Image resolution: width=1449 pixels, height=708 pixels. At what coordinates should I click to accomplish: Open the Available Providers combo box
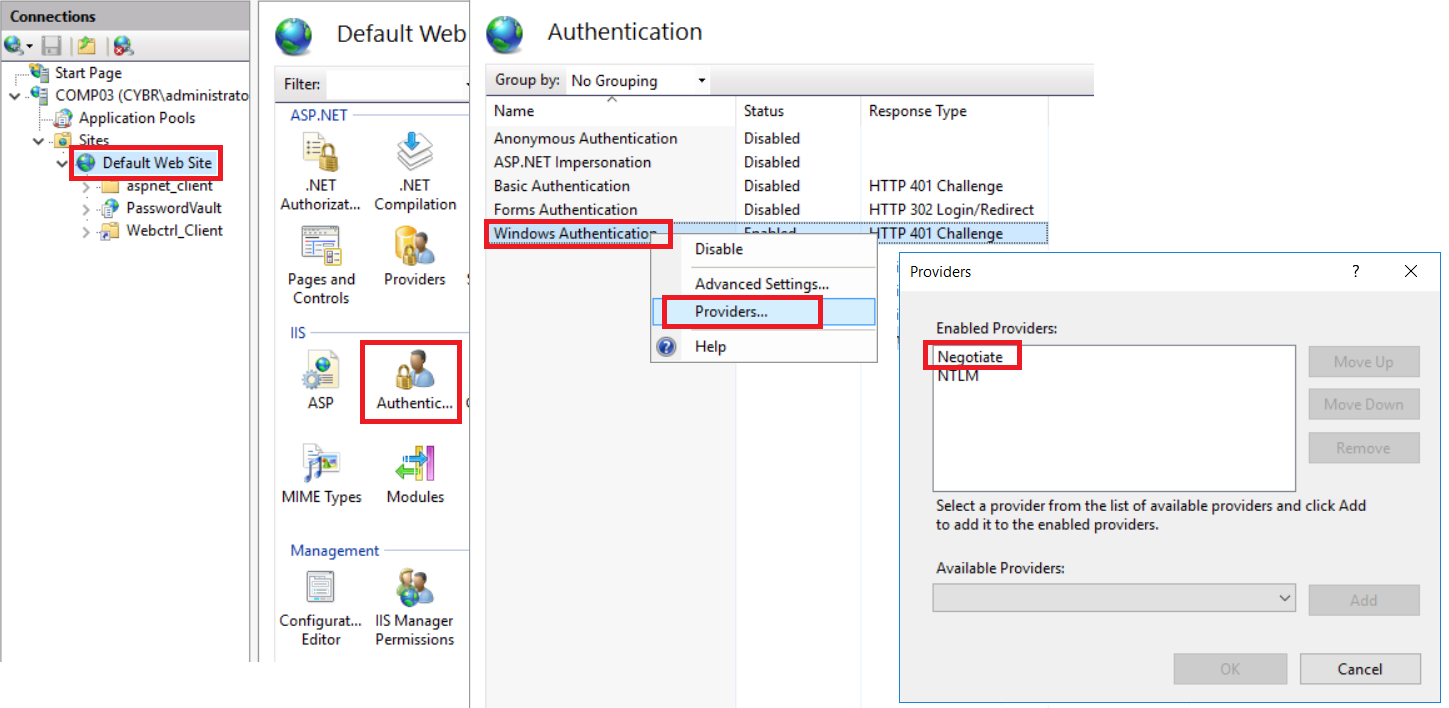pyautogui.click(x=1114, y=598)
